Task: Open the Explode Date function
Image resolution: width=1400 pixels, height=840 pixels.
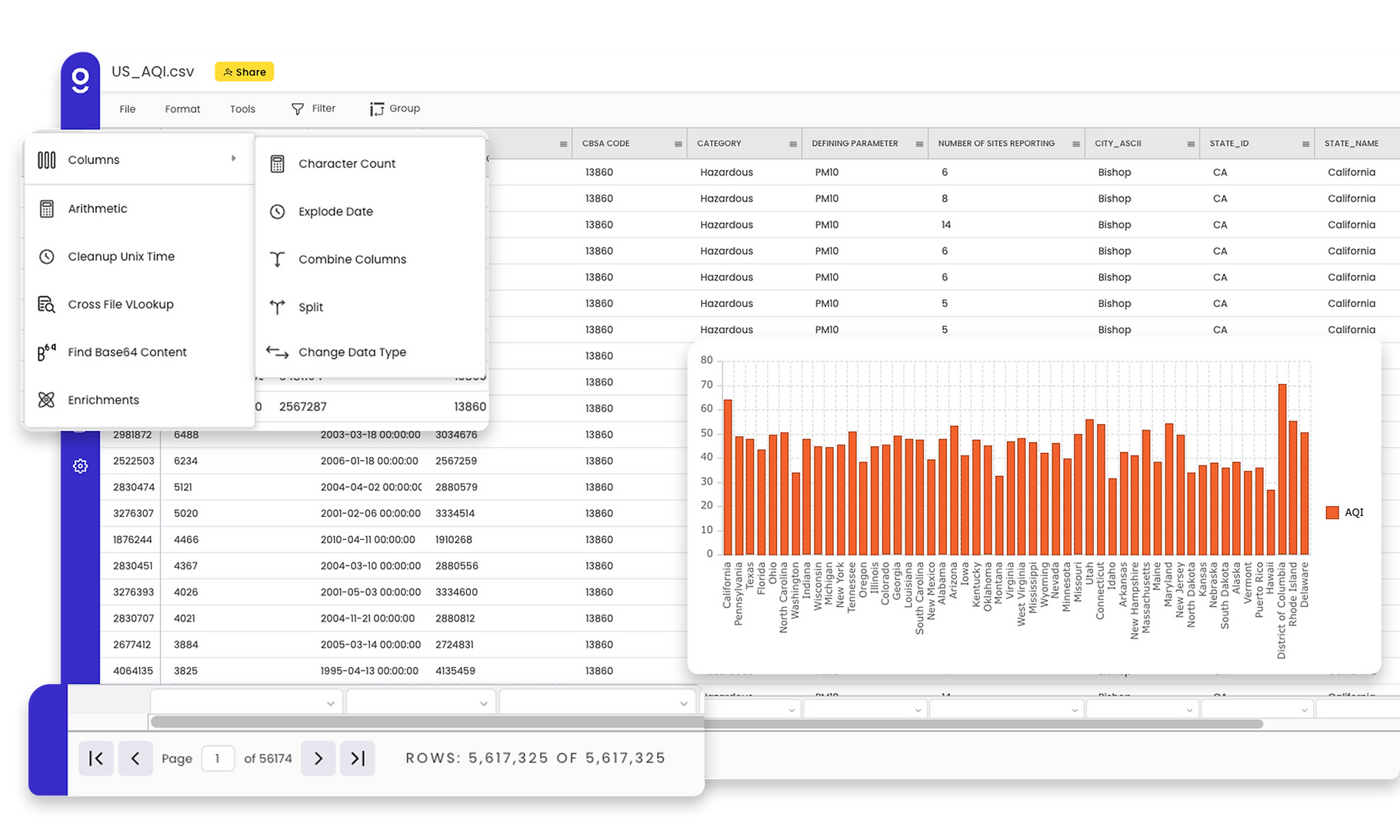Action: [x=335, y=211]
